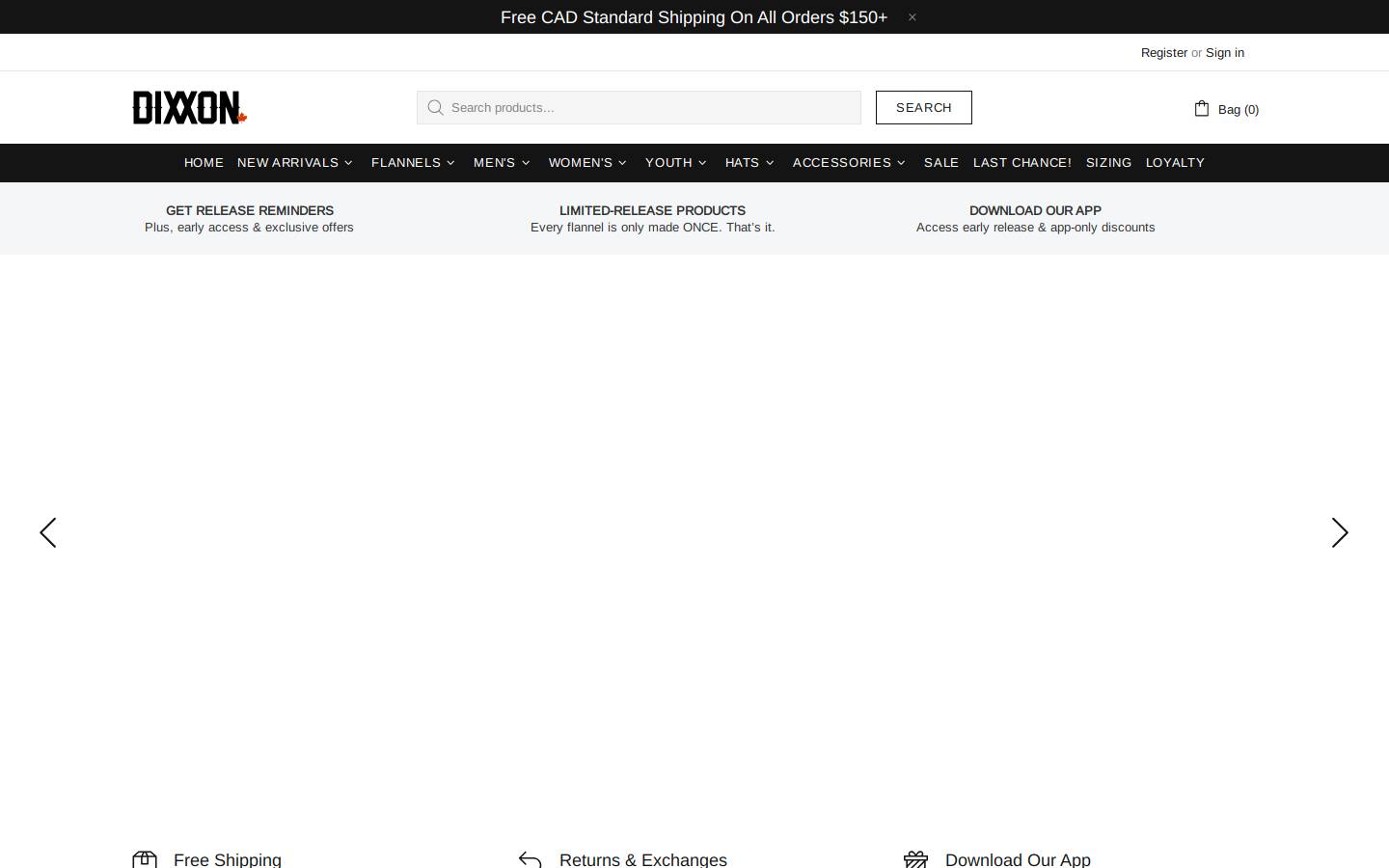Open the SIZING menu item
This screenshot has height=868, width=1389.
pyautogui.click(x=1108, y=162)
